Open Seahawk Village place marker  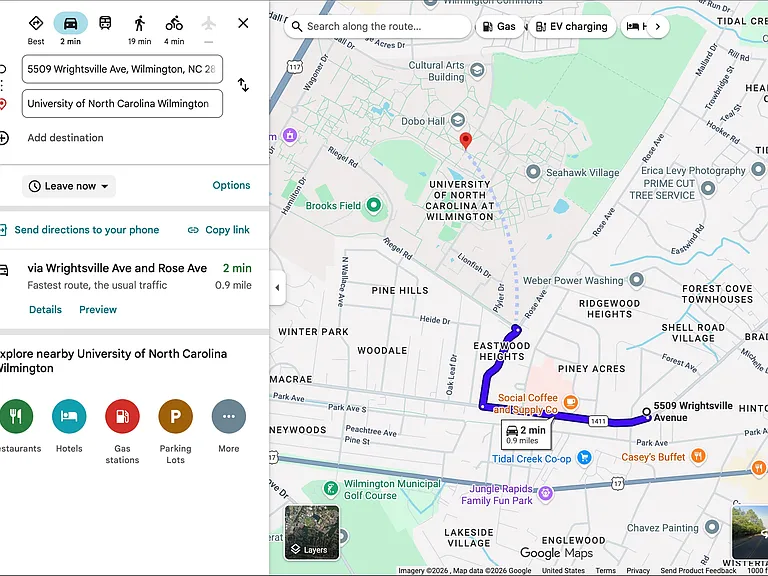[533, 172]
